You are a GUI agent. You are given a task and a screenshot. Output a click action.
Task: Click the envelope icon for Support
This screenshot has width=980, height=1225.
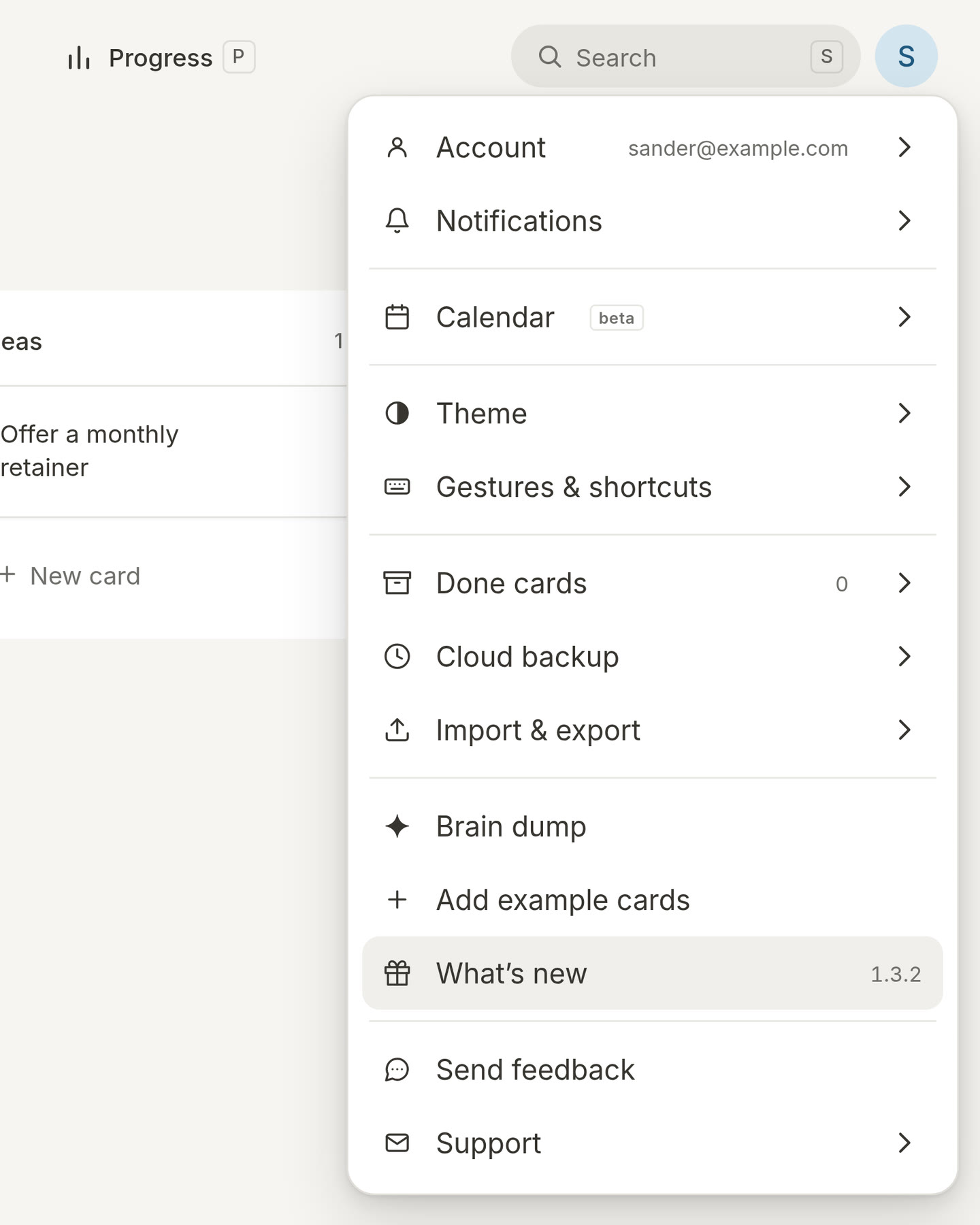pyautogui.click(x=397, y=1143)
